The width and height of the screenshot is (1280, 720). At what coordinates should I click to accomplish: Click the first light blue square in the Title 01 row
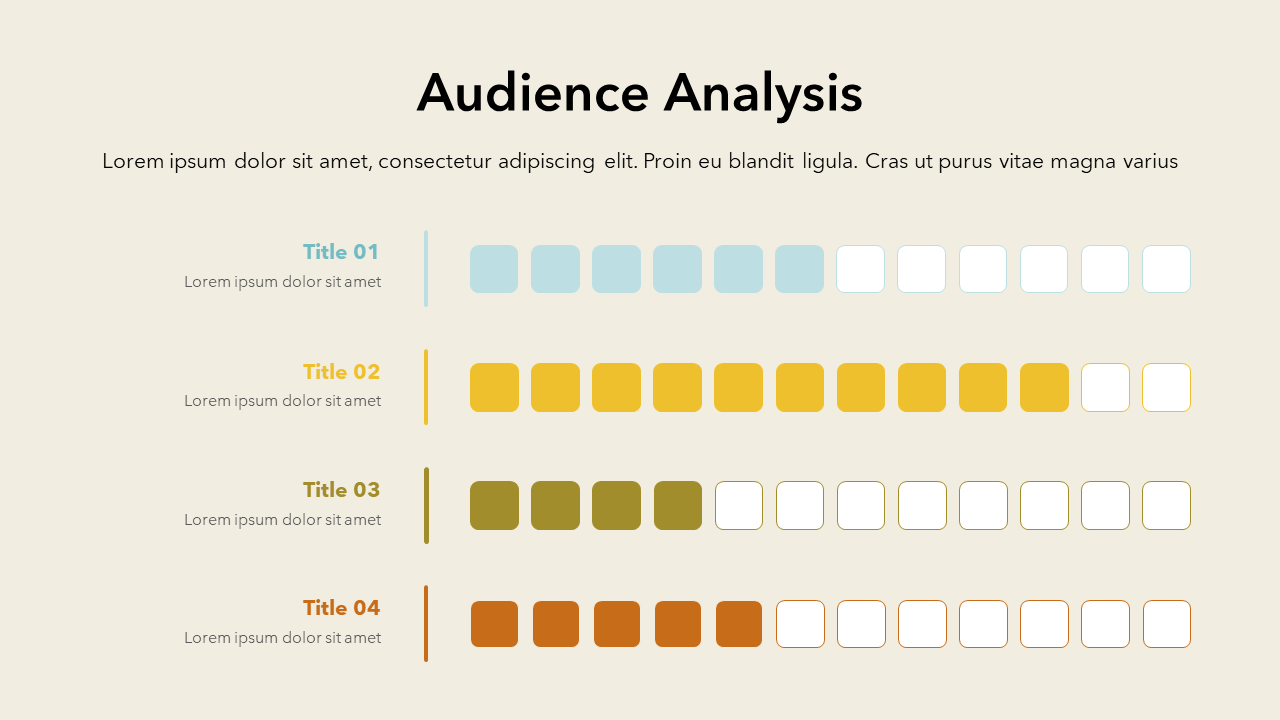point(494,269)
